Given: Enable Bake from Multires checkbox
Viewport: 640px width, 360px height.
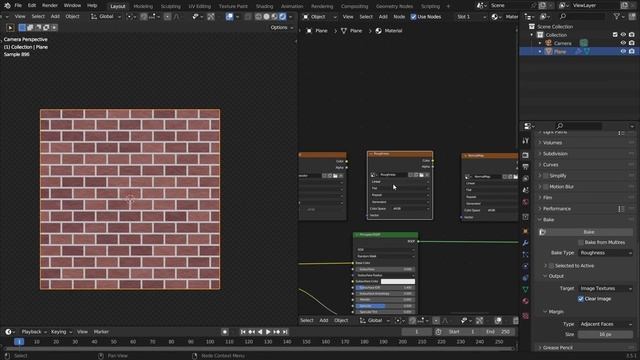Looking at the screenshot, I should (x=581, y=242).
